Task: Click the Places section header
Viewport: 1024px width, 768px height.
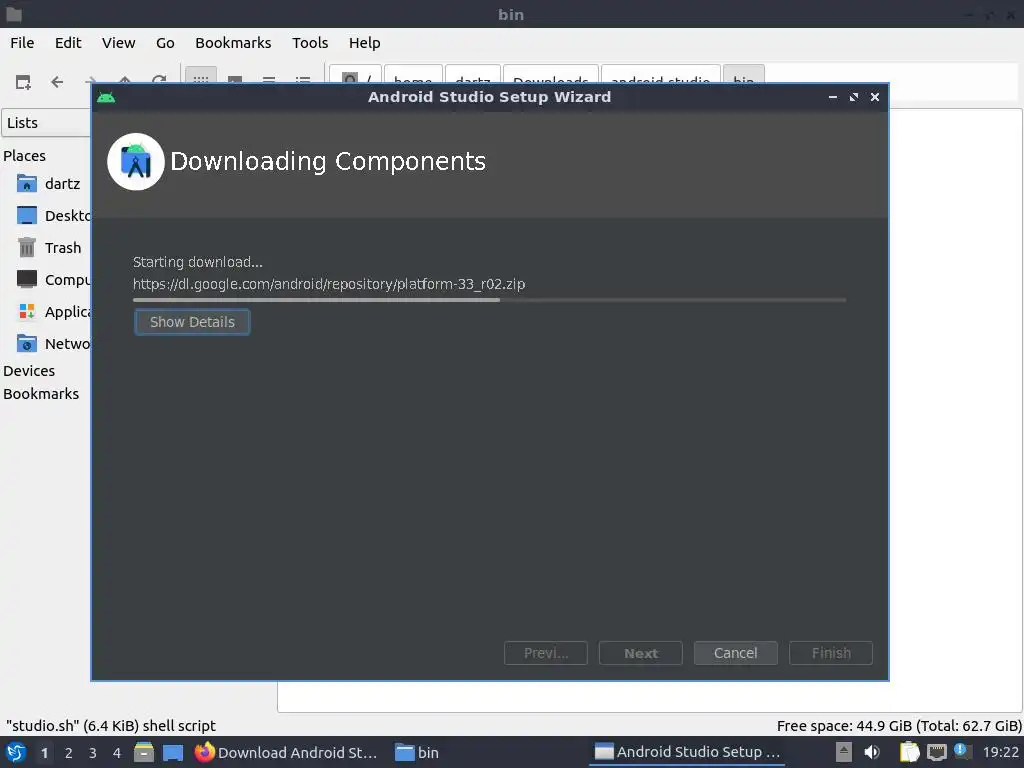Action: tap(24, 156)
